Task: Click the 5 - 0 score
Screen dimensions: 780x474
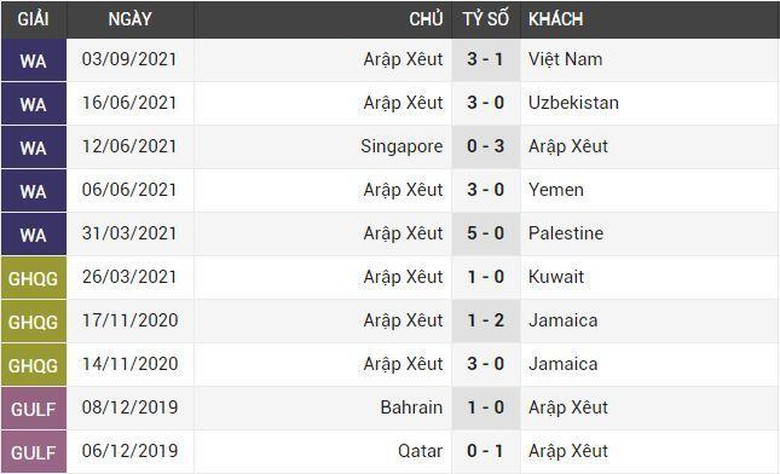Action: click(x=486, y=233)
